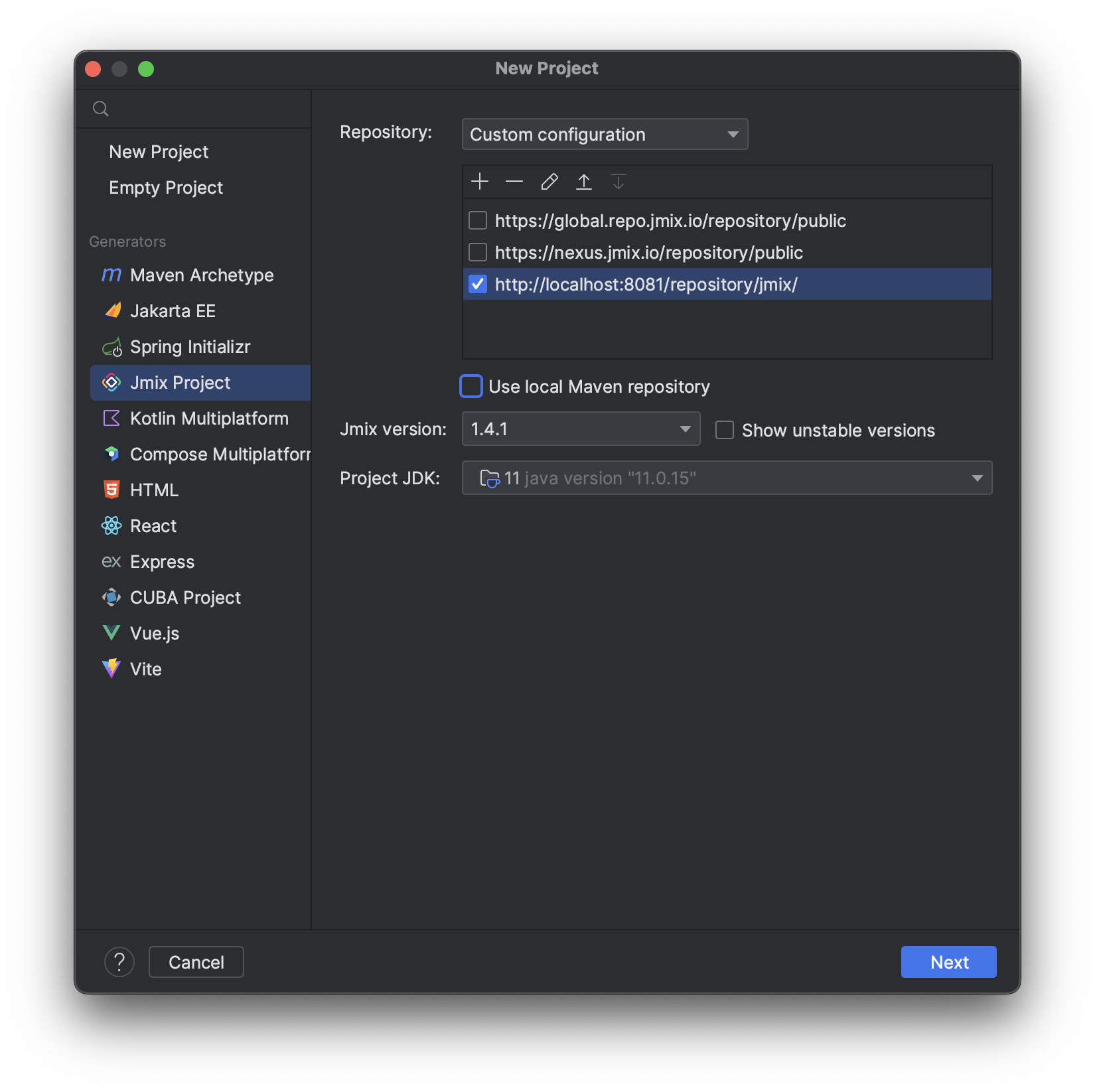This screenshot has height=1092, width=1095.
Task: Enable Show unstable versions checkbox
Action: click(x=725, y=430)
